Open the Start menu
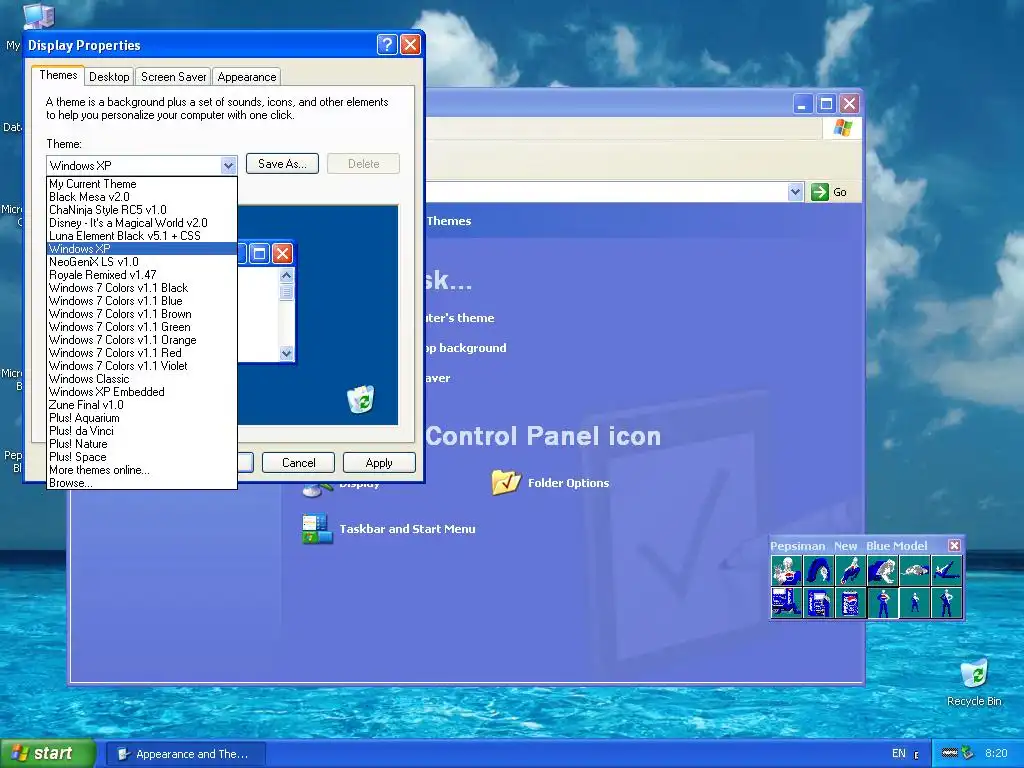 tap(48, 753)
